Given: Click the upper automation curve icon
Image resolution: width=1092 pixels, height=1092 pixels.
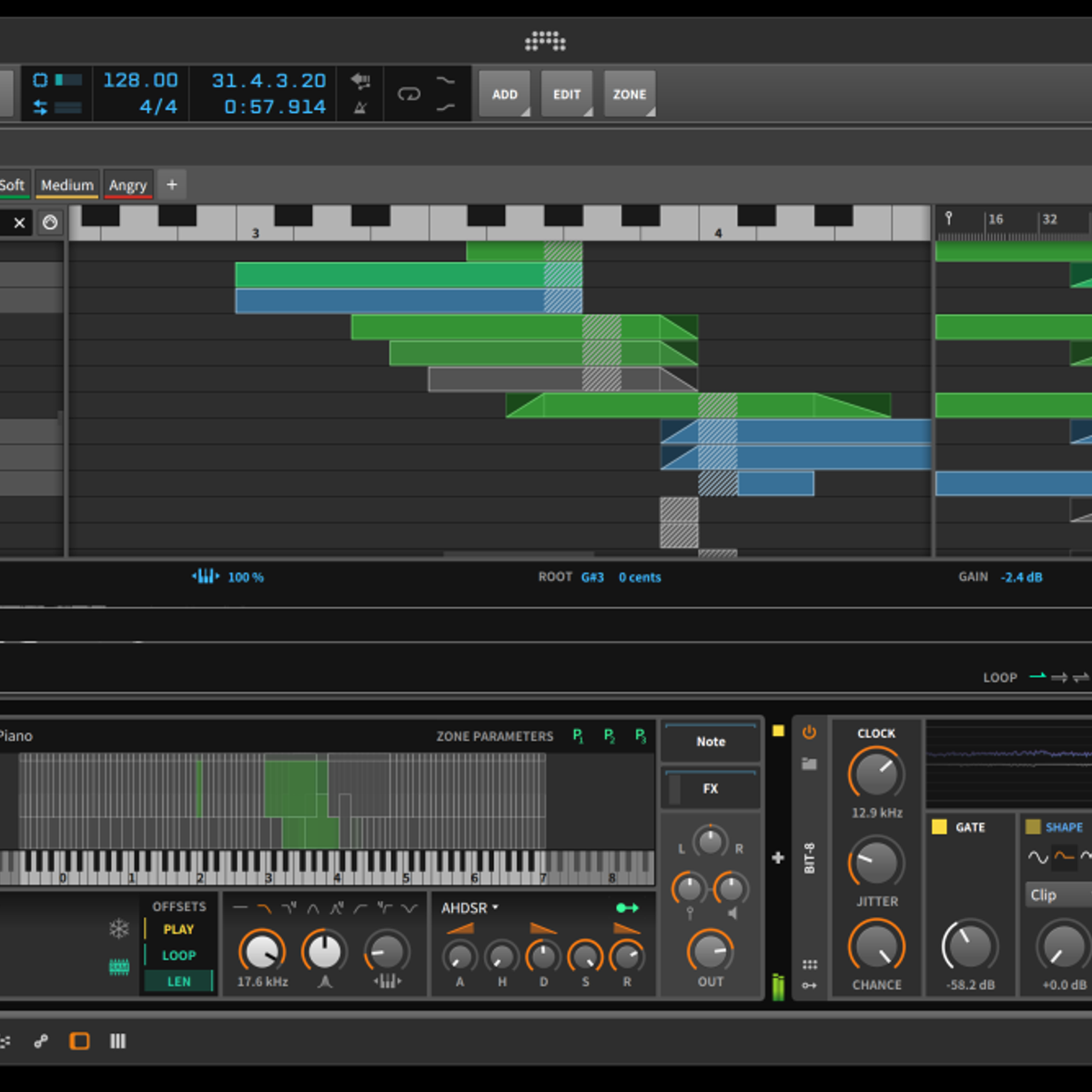Looking at the screenshot, I should (x=445, y=81).
